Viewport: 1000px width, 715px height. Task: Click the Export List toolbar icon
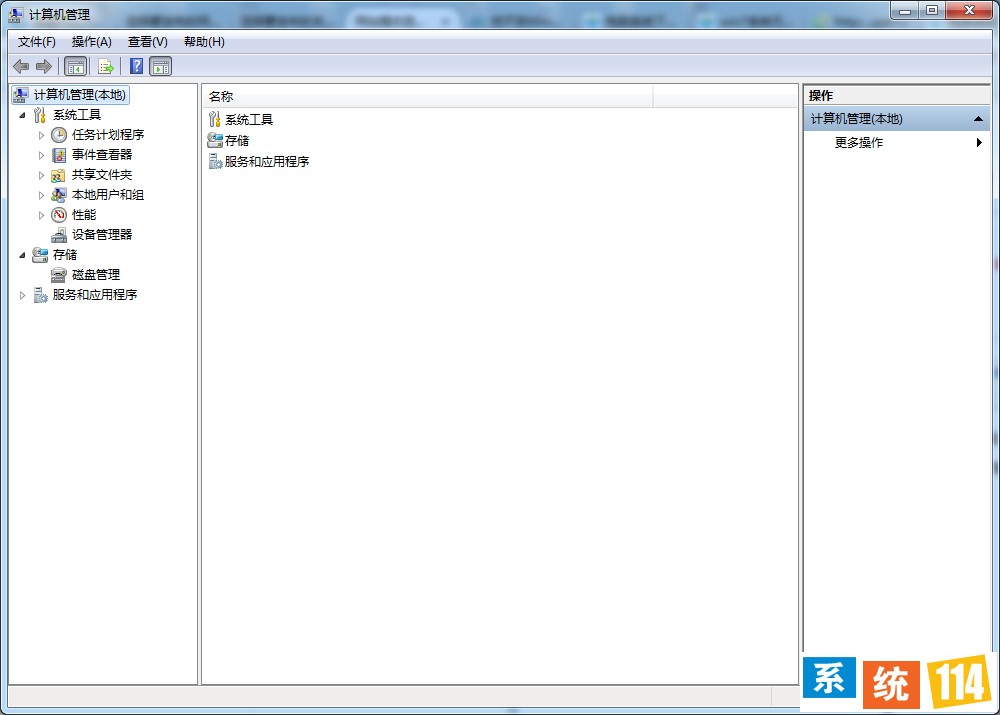[105, 66]
